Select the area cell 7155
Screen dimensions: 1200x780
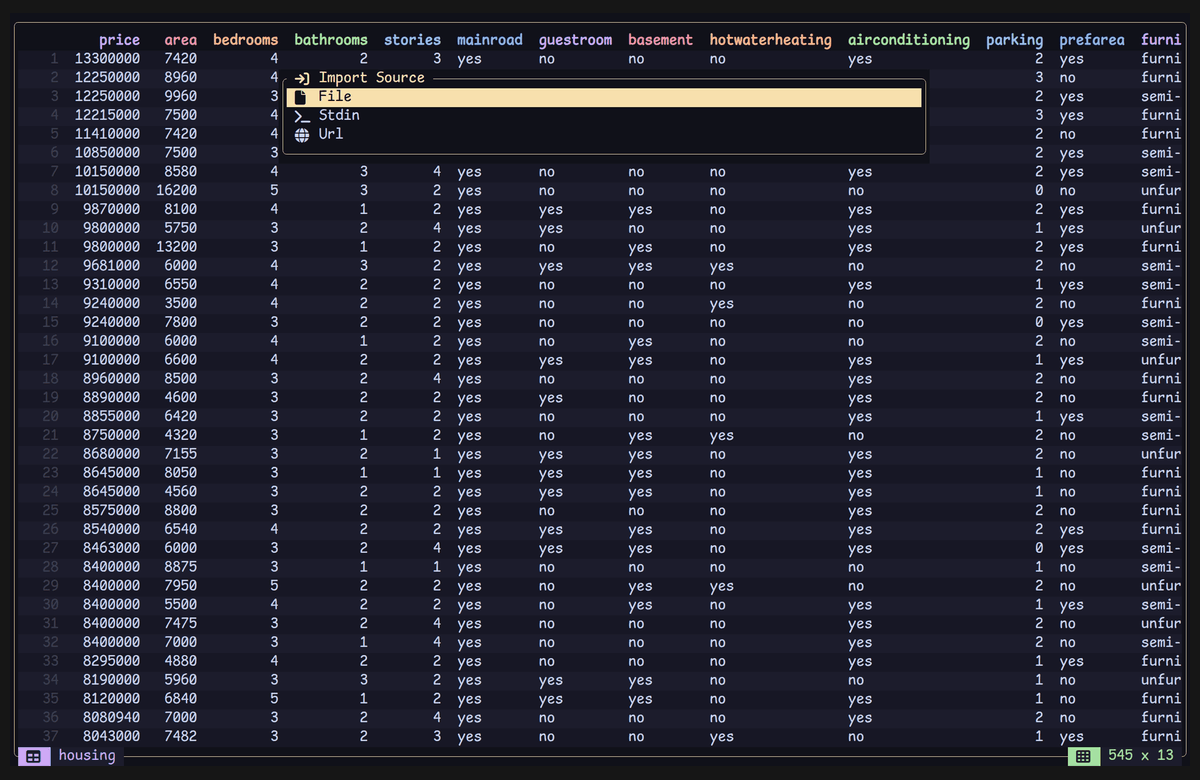(181, 454)
